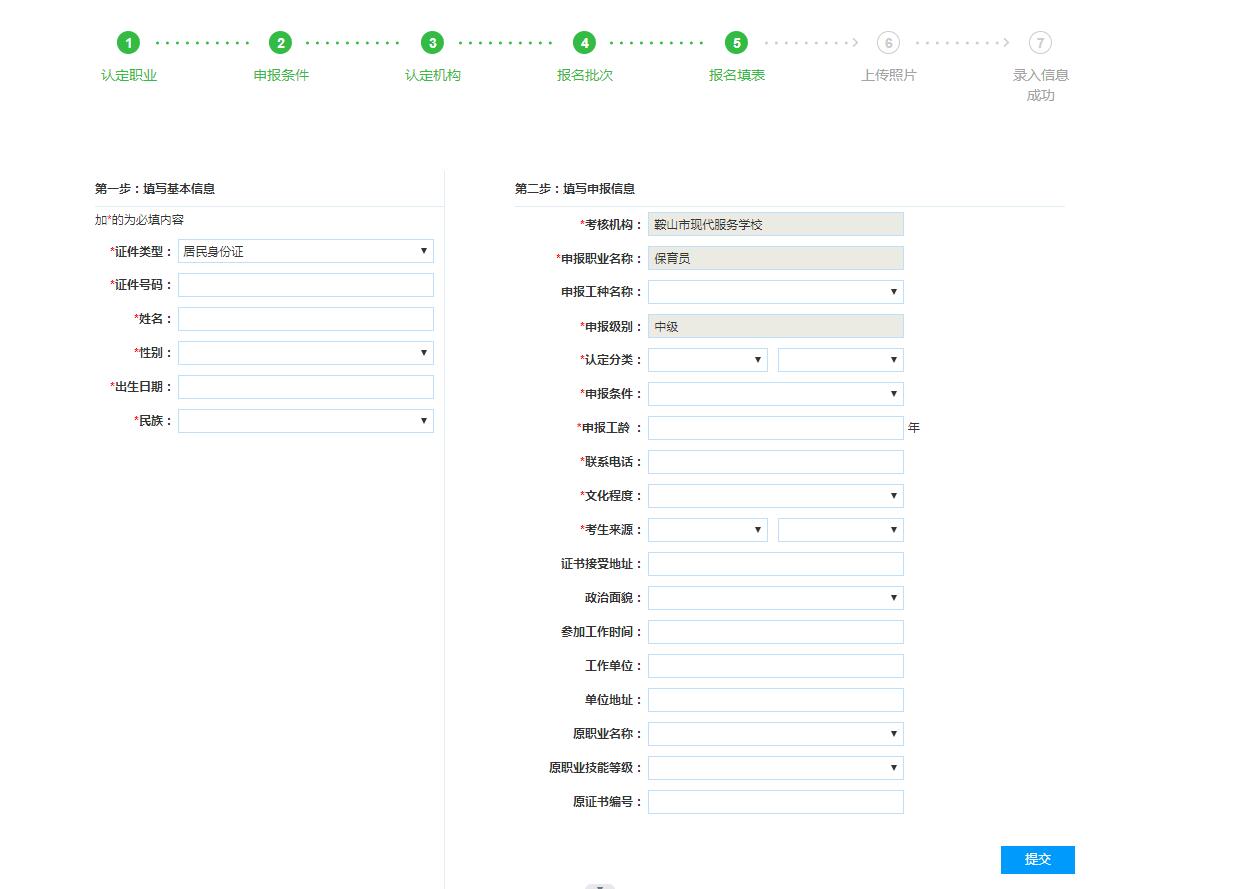
Task: Open the 性别 dropdown
Action: pyautogui.click(x=306, y=353)
